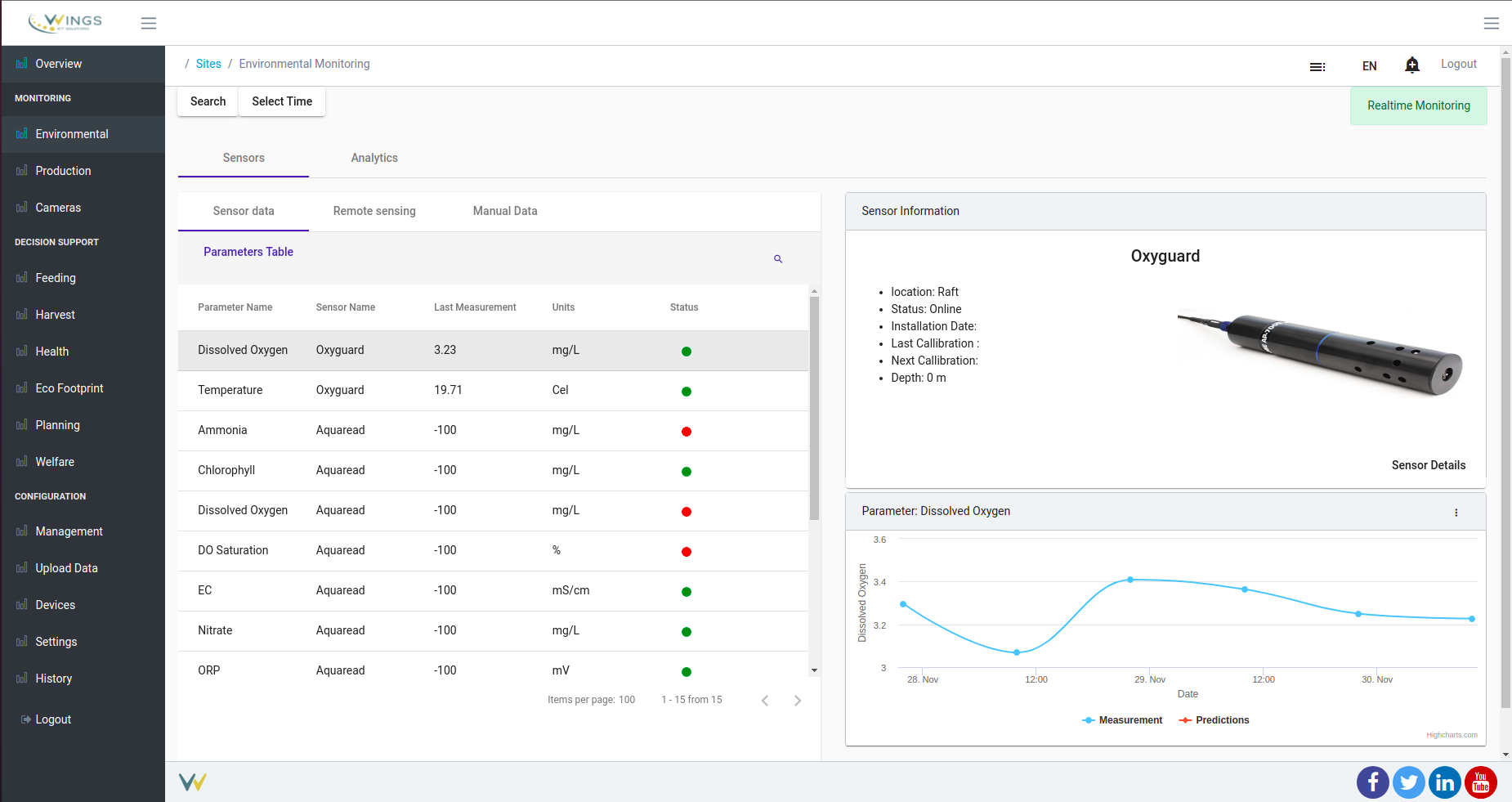Select the Ammonia row
This screenshot has width=1512, height=802.
point(494,431)
